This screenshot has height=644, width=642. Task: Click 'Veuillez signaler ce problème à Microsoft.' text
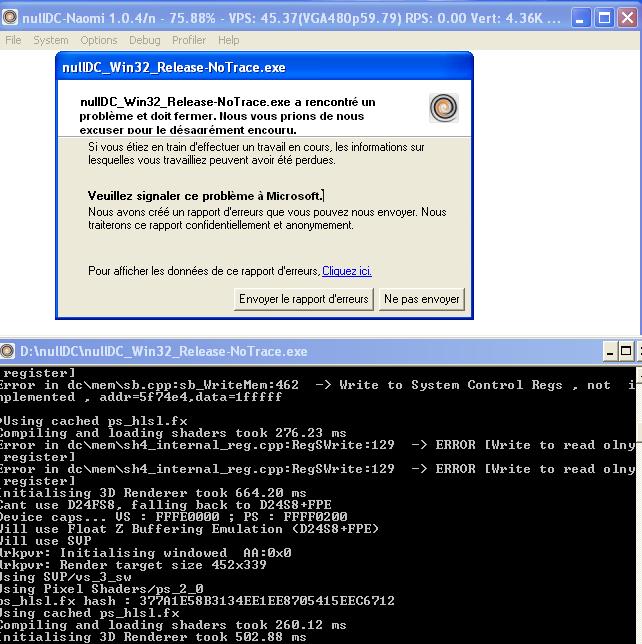tap(205, 196)
